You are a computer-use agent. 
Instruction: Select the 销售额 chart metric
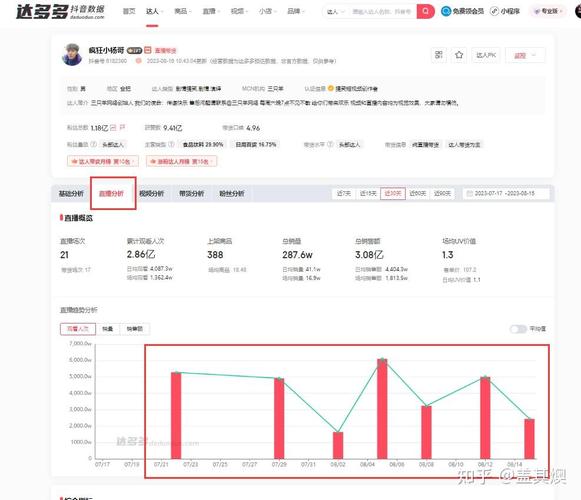[x=135, y=329]
